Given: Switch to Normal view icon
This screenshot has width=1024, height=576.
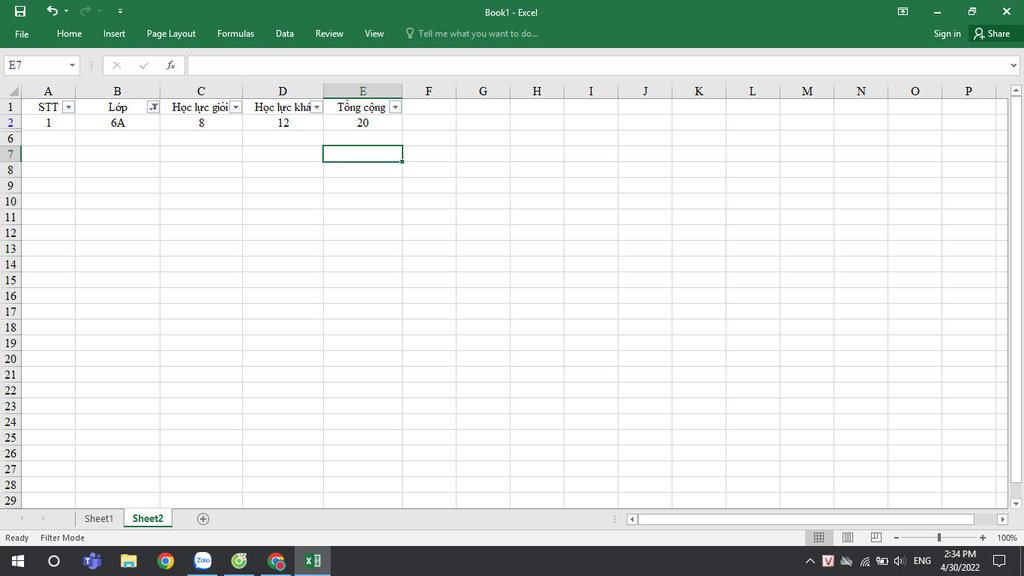Looking at the screenshot, I should click(x=818, y=537).
